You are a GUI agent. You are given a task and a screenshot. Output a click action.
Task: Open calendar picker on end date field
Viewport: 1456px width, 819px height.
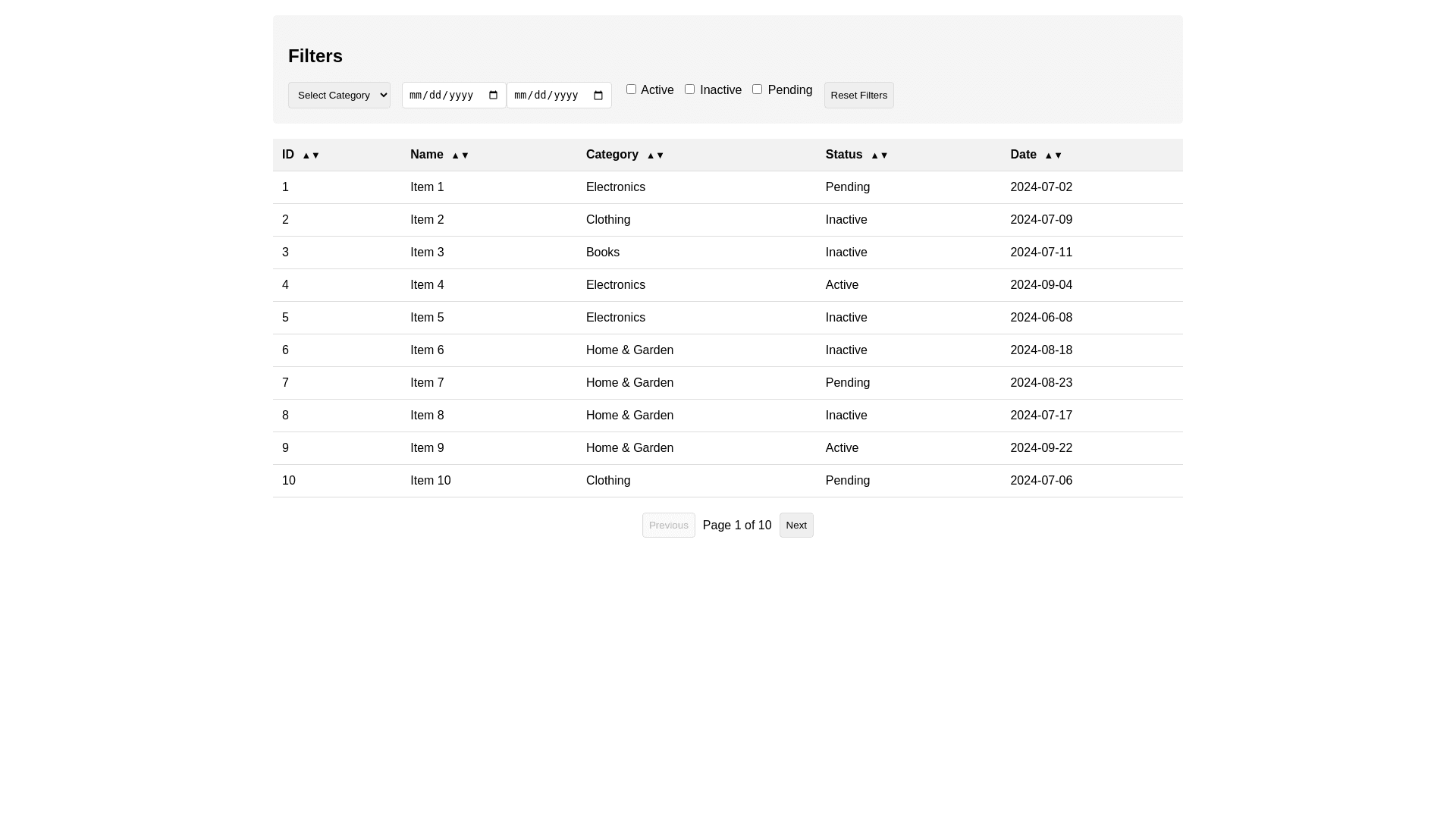tap(598, 96)
